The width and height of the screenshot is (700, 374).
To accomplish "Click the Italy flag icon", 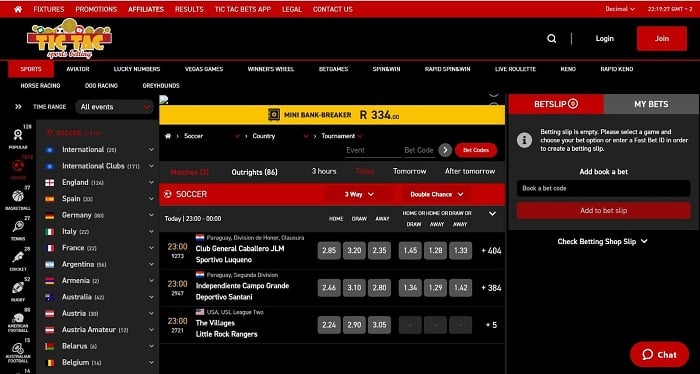I will click(x=50, y=232).
